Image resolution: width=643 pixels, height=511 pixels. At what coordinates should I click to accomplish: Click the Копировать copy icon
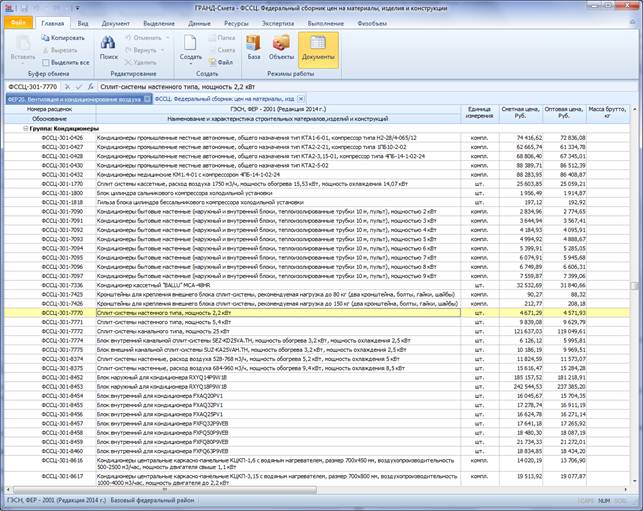(45, 38)
